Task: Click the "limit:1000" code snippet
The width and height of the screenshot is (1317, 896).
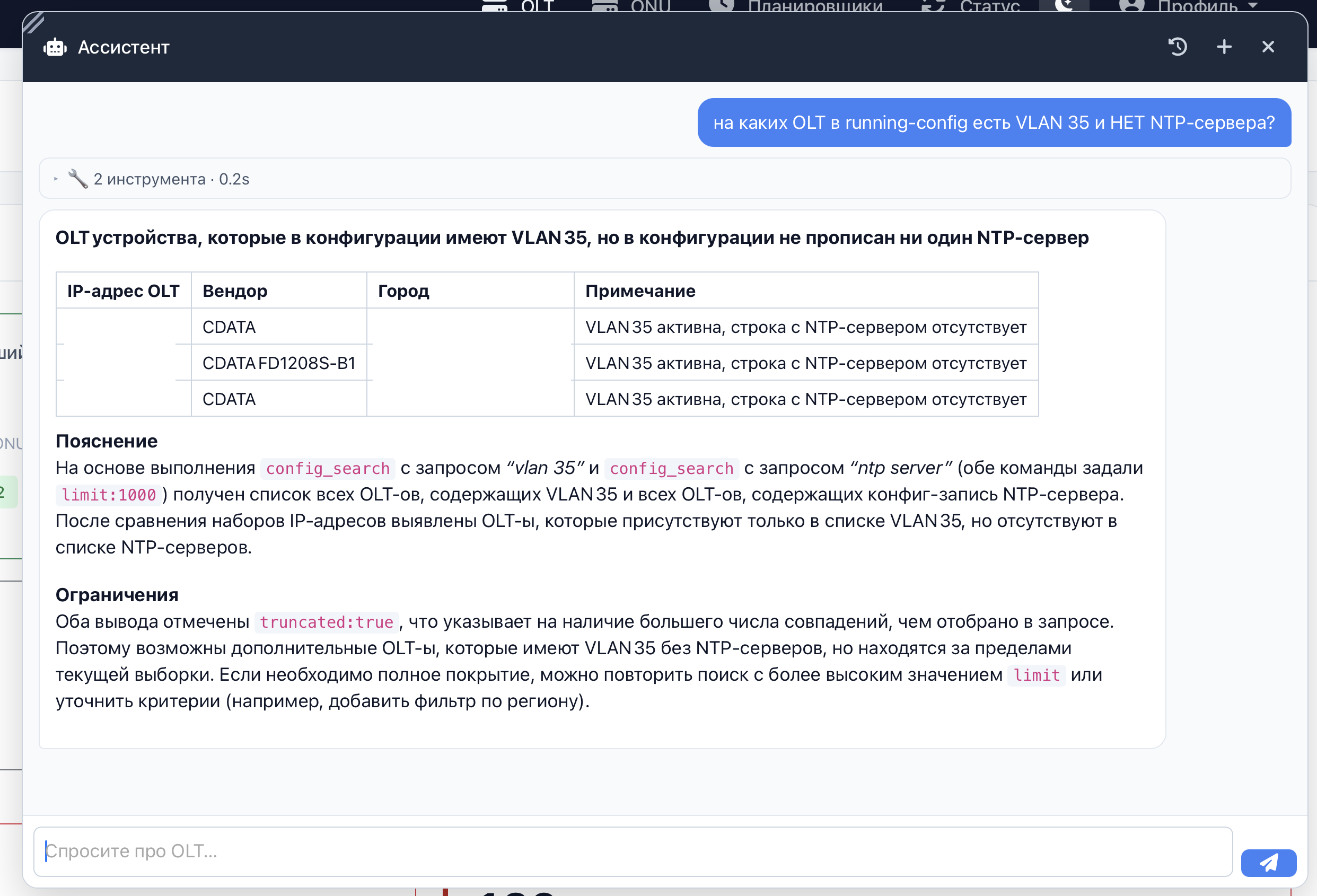Action: coord(109,495)
